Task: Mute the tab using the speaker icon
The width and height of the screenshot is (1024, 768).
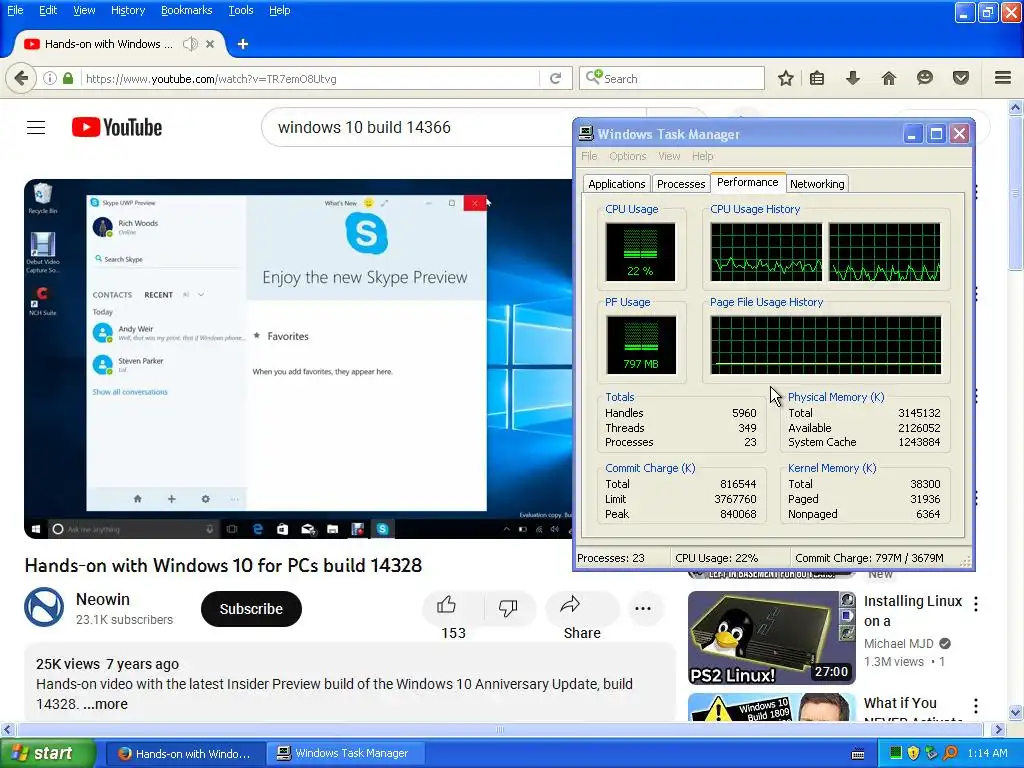Action: pos(190,44)
